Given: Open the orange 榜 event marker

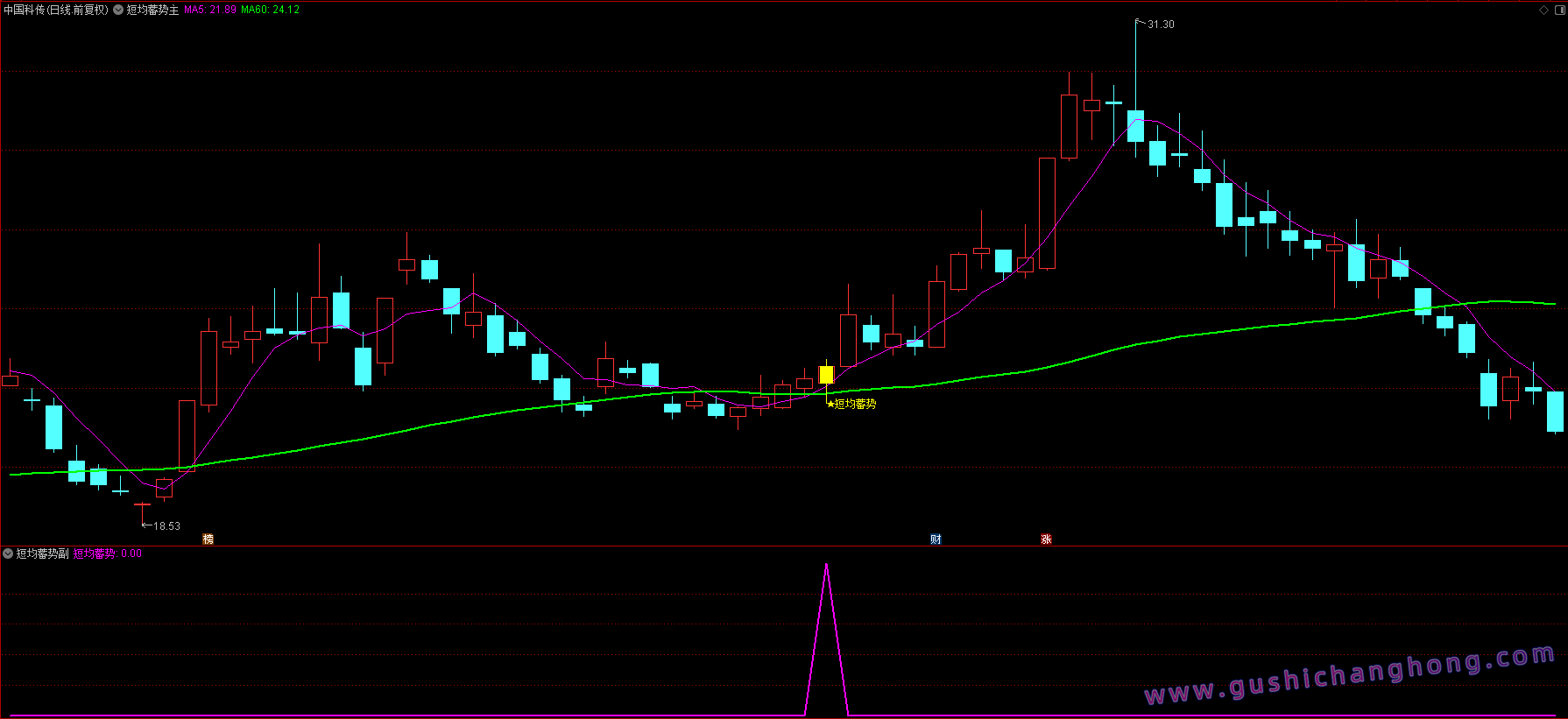Looking at the screenshot, I should point(208,539).
